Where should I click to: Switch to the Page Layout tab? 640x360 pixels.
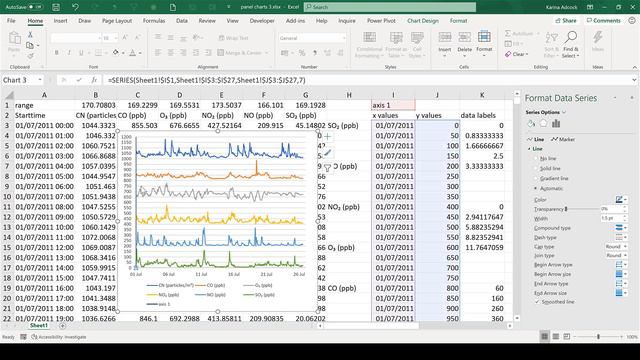(117, 20)
